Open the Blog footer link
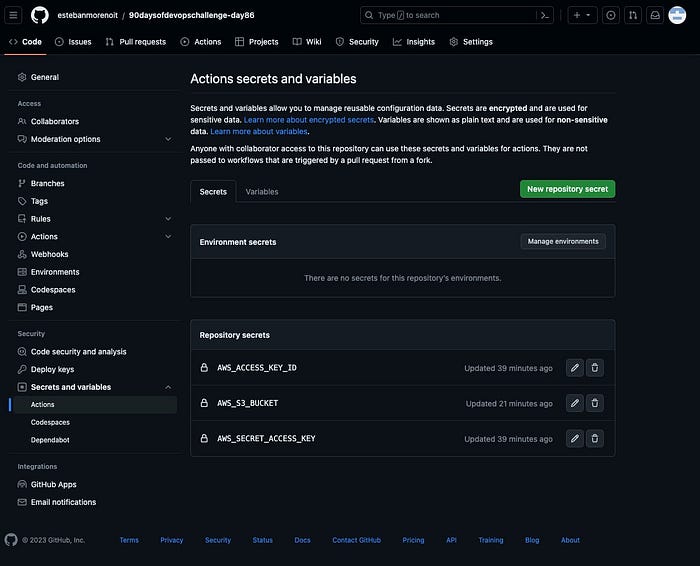700x566 pixels. click(532, 540)
